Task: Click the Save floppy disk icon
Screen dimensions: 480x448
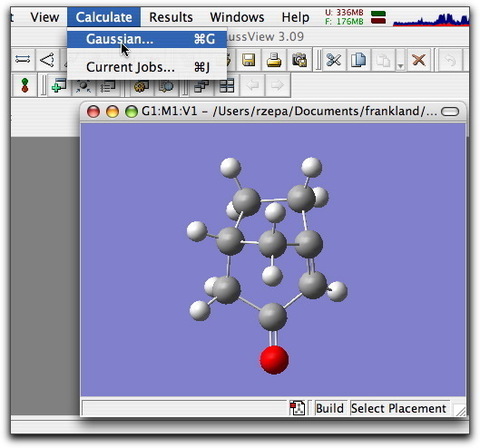Action: coord(249,60)
